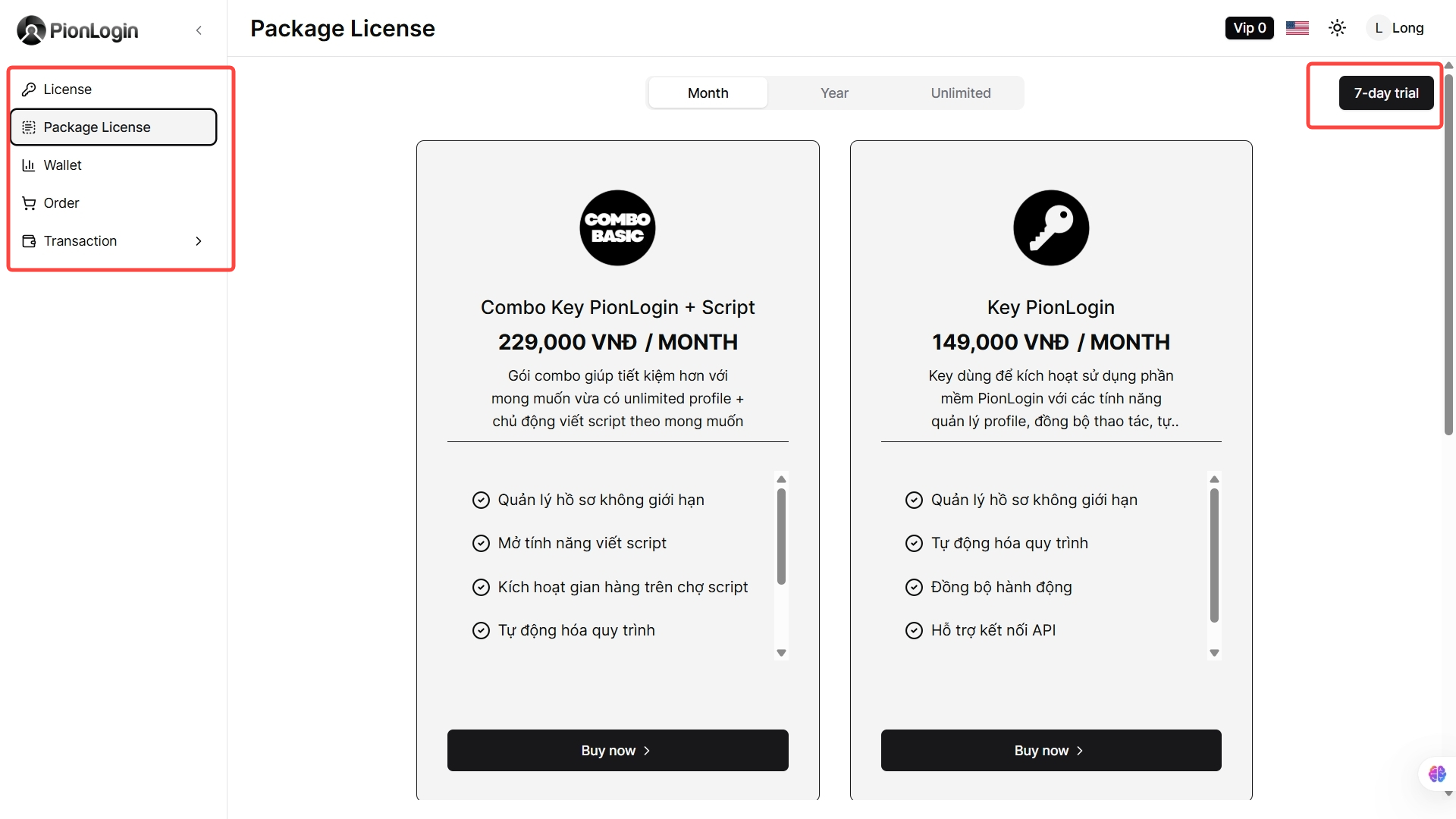Click the Vip 0 badge
This screenshot has height=819, width=1456.
click(1249, 28)
